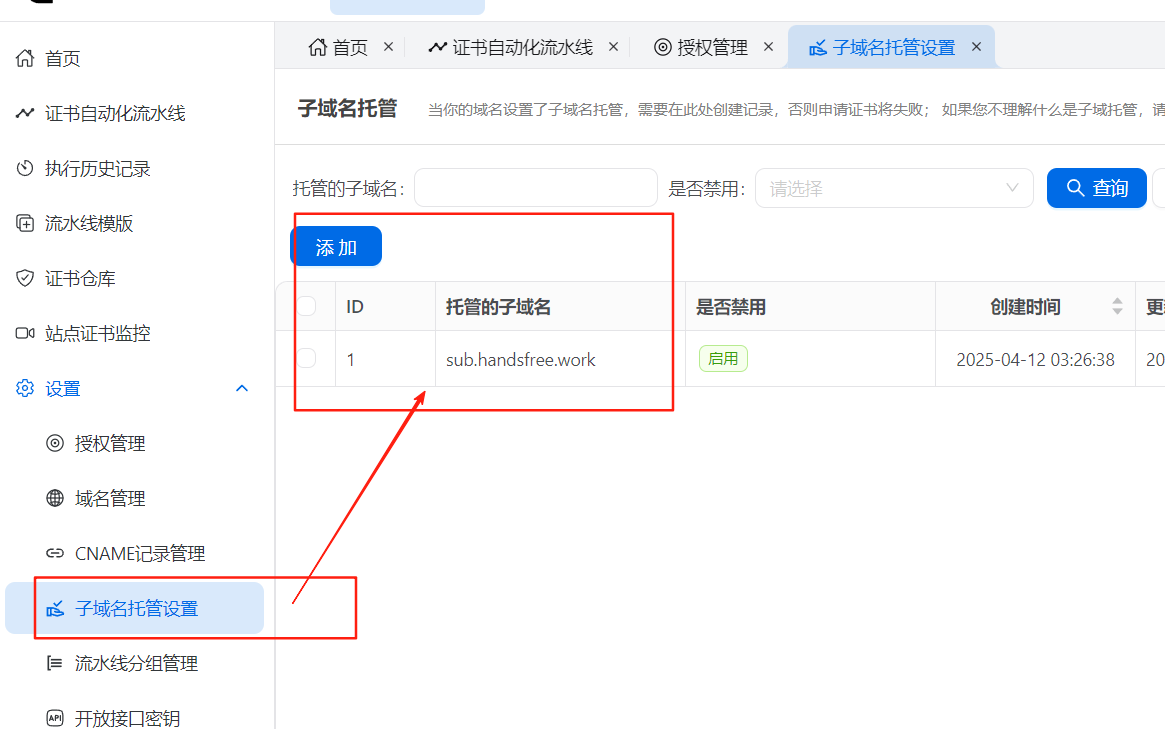This screenshot has width=1165, height=729.
Task: Open certificate automation pipeline sidebar icon
Action: click(25, 114)
